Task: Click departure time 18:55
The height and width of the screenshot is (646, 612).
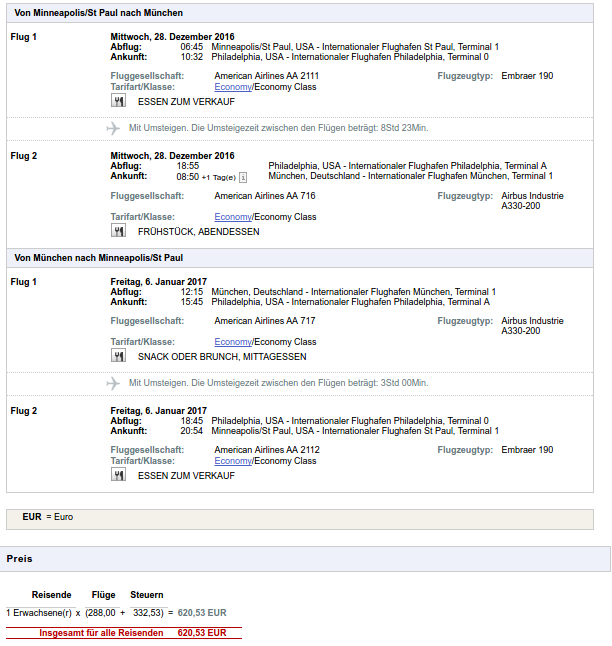Action: pos(188,166)
